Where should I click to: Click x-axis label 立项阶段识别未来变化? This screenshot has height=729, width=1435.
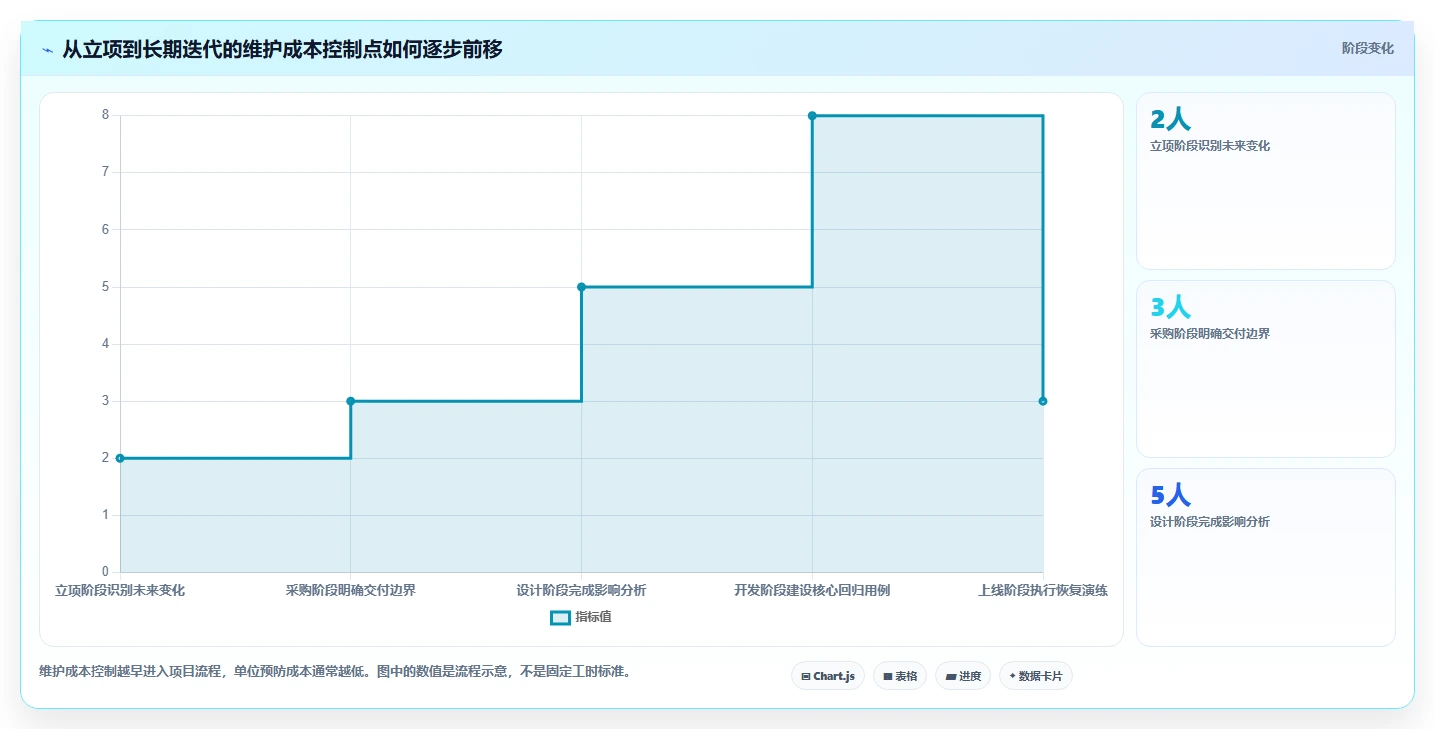coord(120,590)
